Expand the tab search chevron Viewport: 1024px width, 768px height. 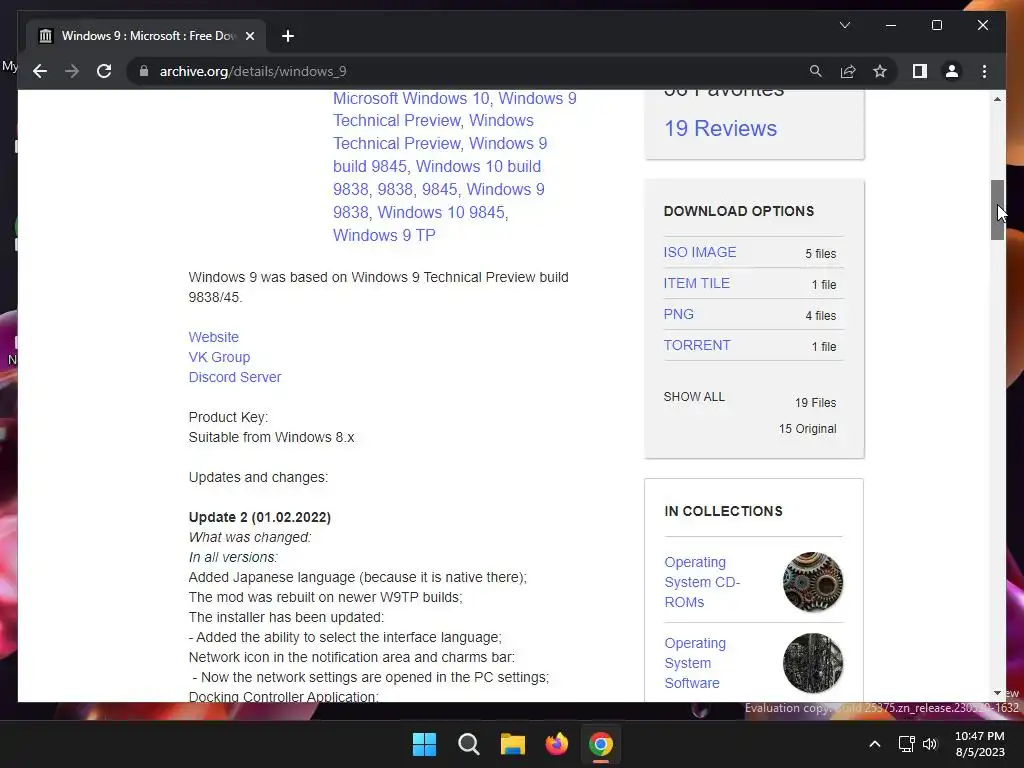click(844, 25)
